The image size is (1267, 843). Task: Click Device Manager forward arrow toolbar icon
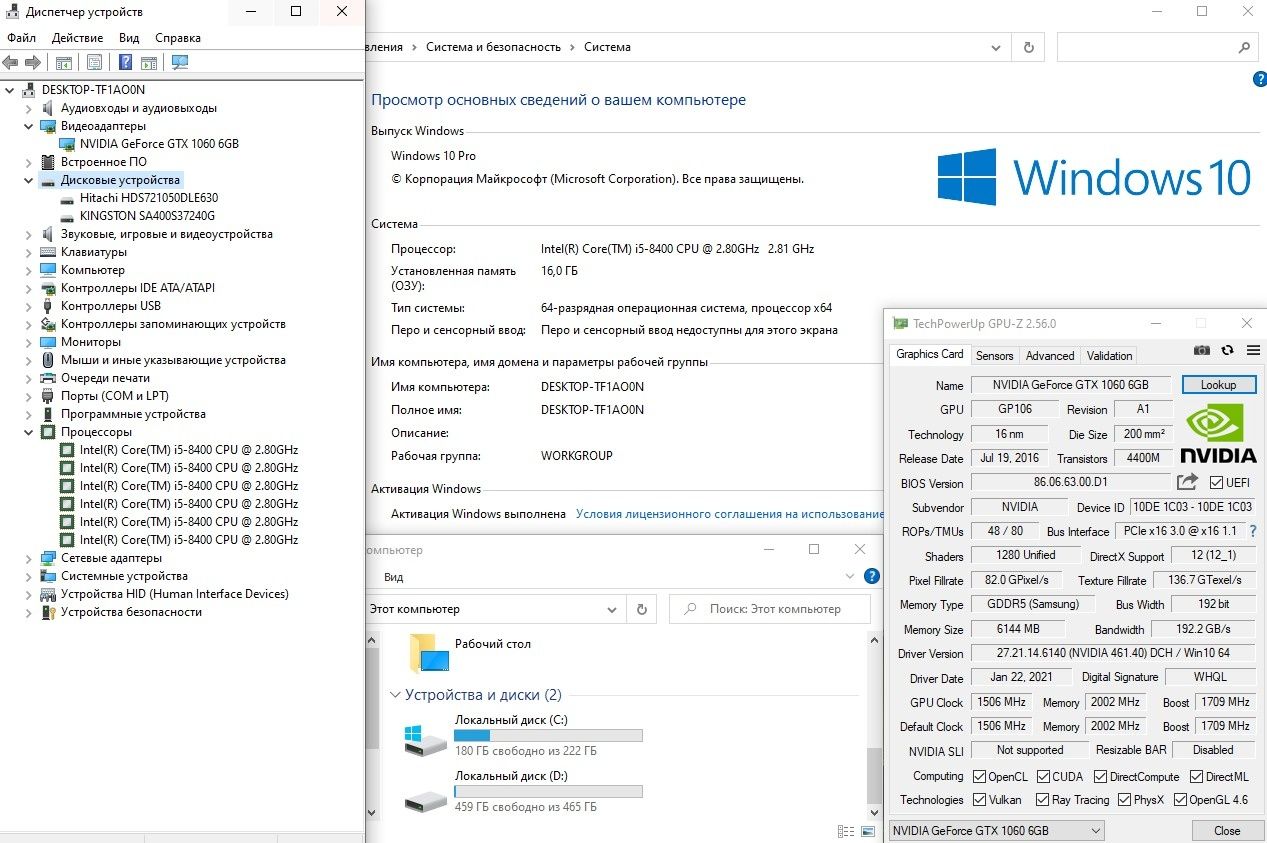click(33, 63)
